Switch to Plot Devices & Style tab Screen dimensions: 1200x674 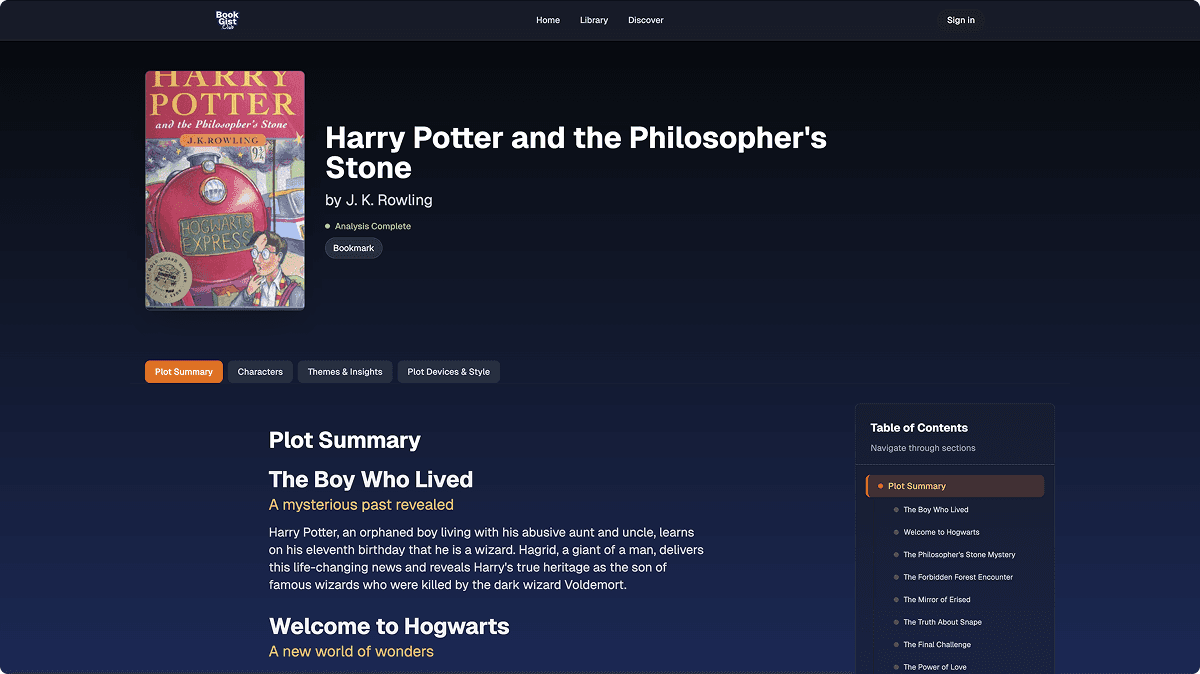(x=449, y=372)
